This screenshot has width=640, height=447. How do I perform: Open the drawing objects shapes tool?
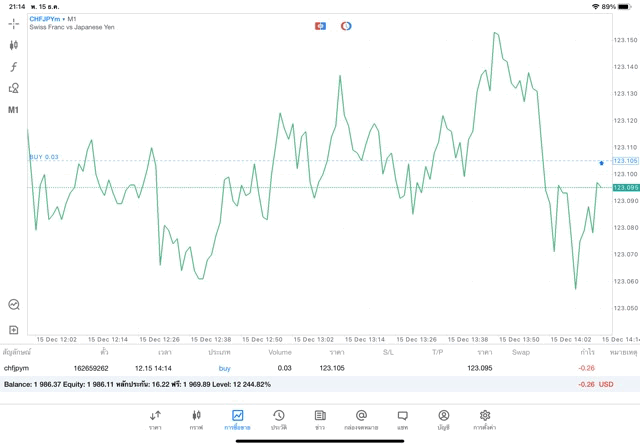tap(13, 88)
